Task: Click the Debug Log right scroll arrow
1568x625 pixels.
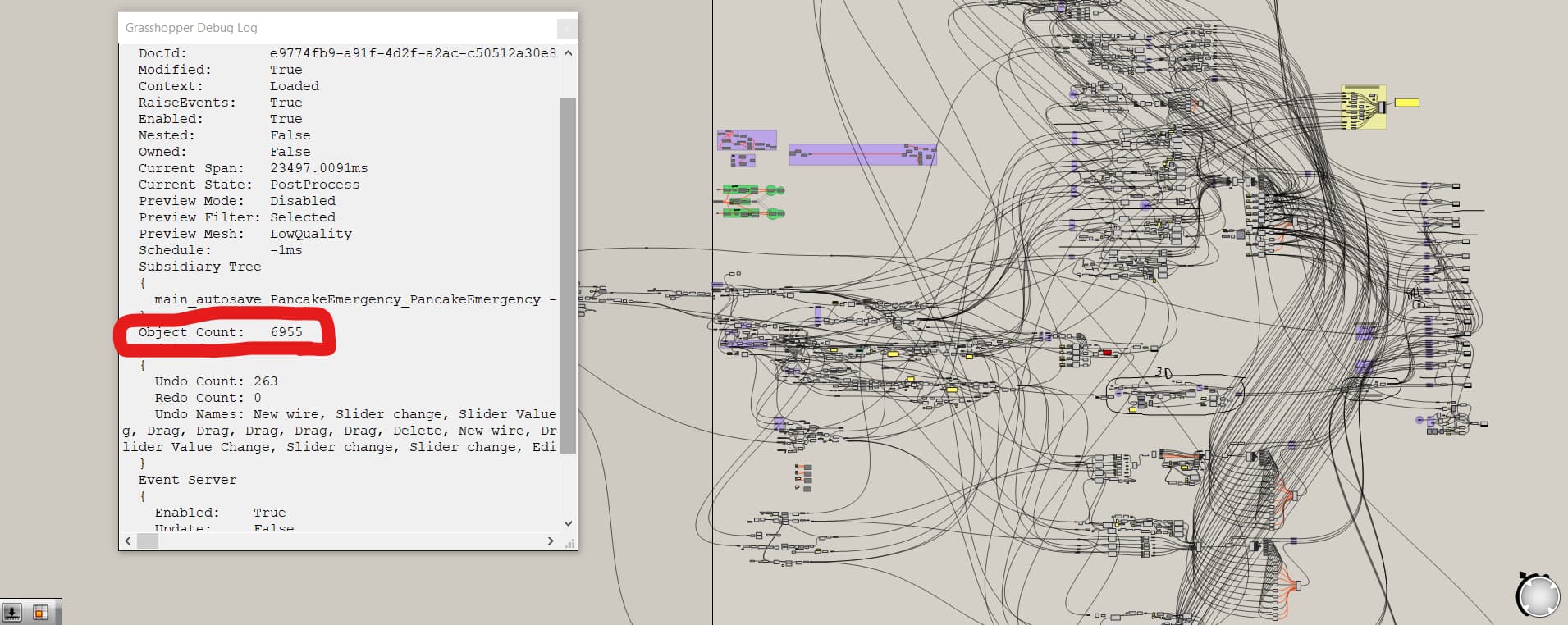Action: pyautogui.click(x=551, y=541)
